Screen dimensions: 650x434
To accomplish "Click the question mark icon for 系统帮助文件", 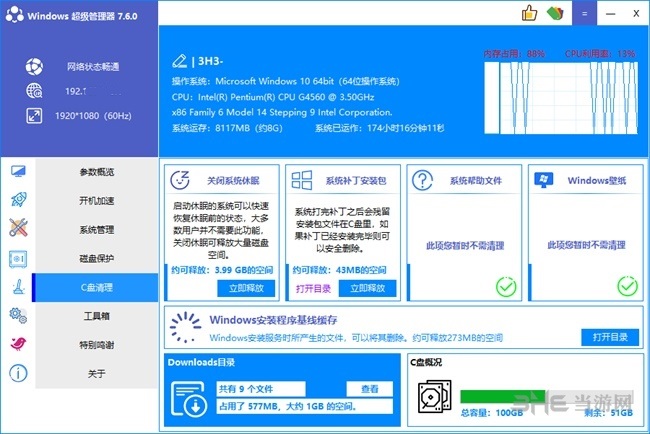I will (x=422, y=180).
